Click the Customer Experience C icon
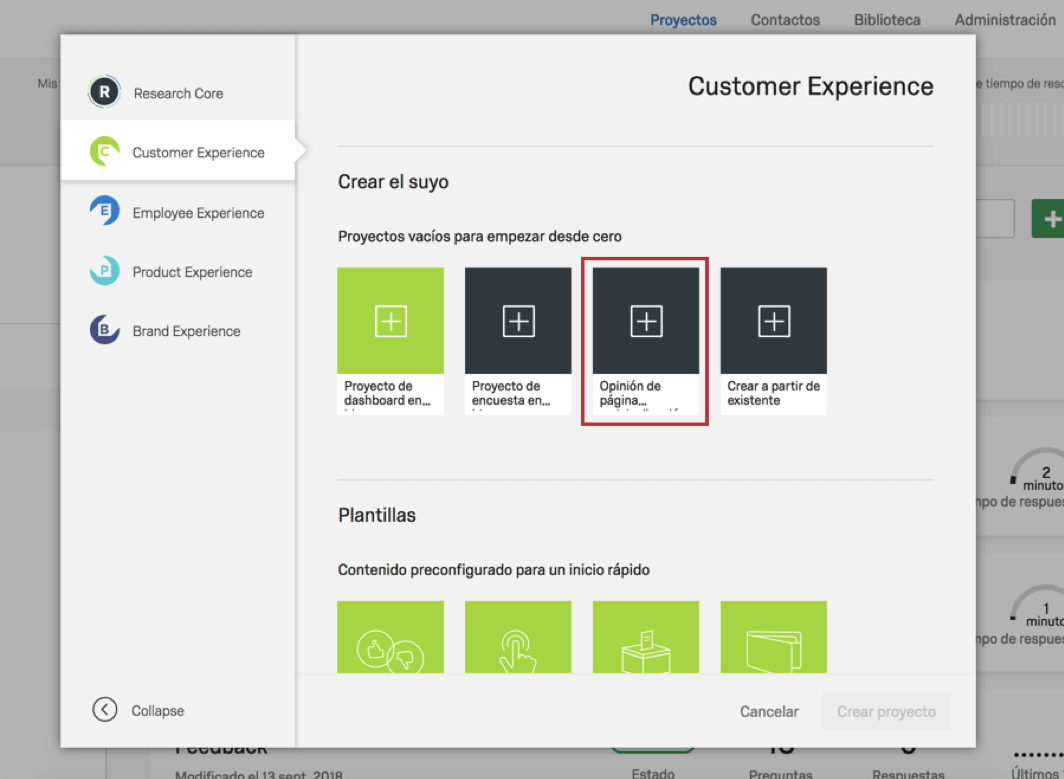Screen dimensions: 1064x779 click(x=104, y=152)
